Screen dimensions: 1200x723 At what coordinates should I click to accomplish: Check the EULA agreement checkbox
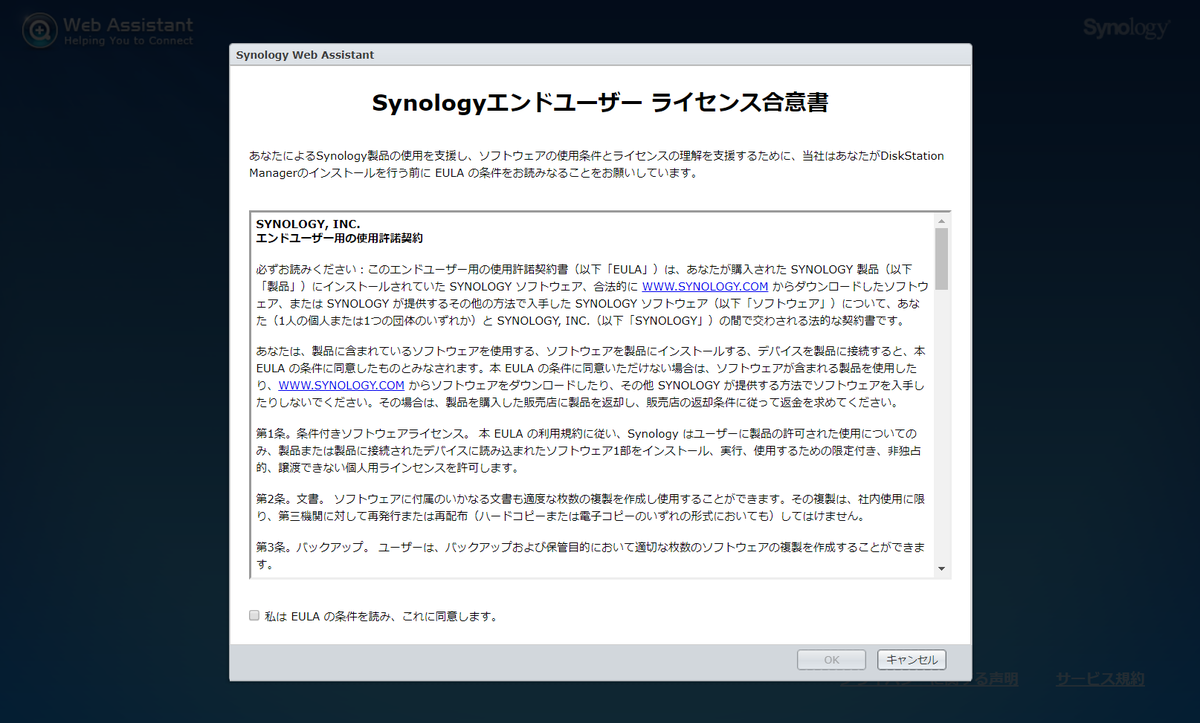click(x=254, y=616)
